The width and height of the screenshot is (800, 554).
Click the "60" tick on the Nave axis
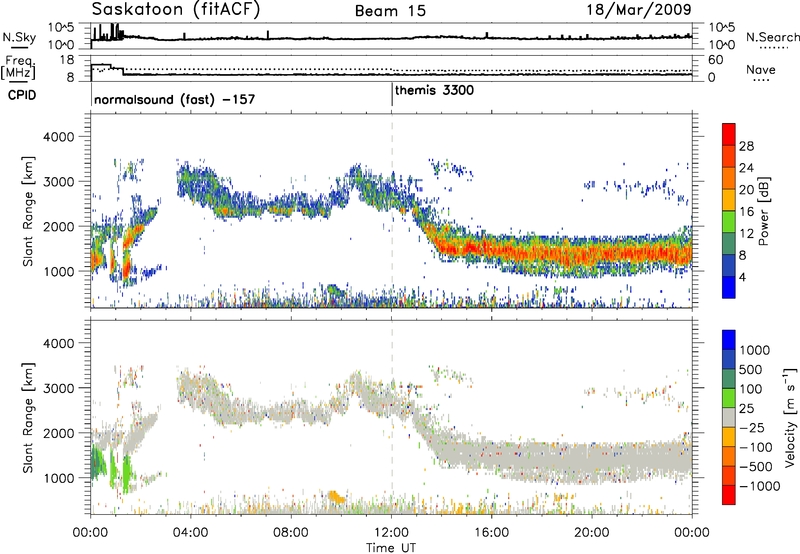point(716,60)
